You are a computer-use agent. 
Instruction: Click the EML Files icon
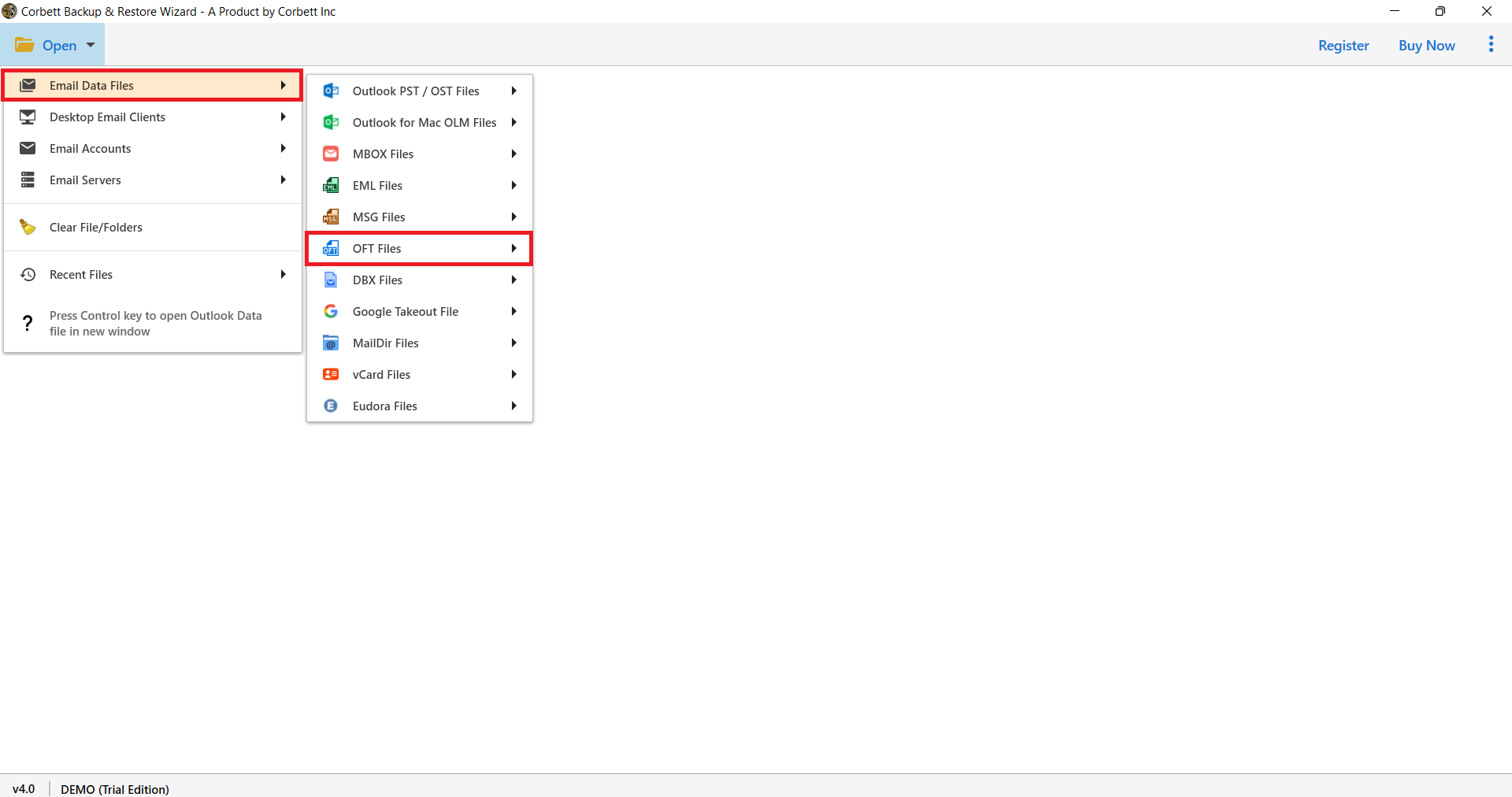point(331,185)
